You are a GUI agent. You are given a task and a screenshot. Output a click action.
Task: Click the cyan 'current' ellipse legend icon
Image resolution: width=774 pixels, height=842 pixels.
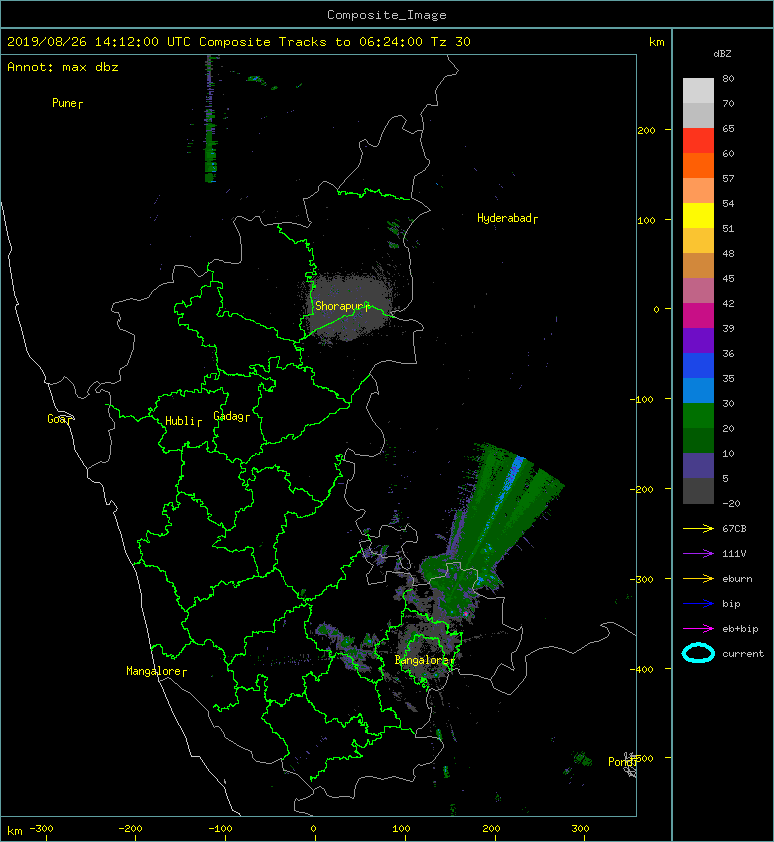(x=698, y=653)
